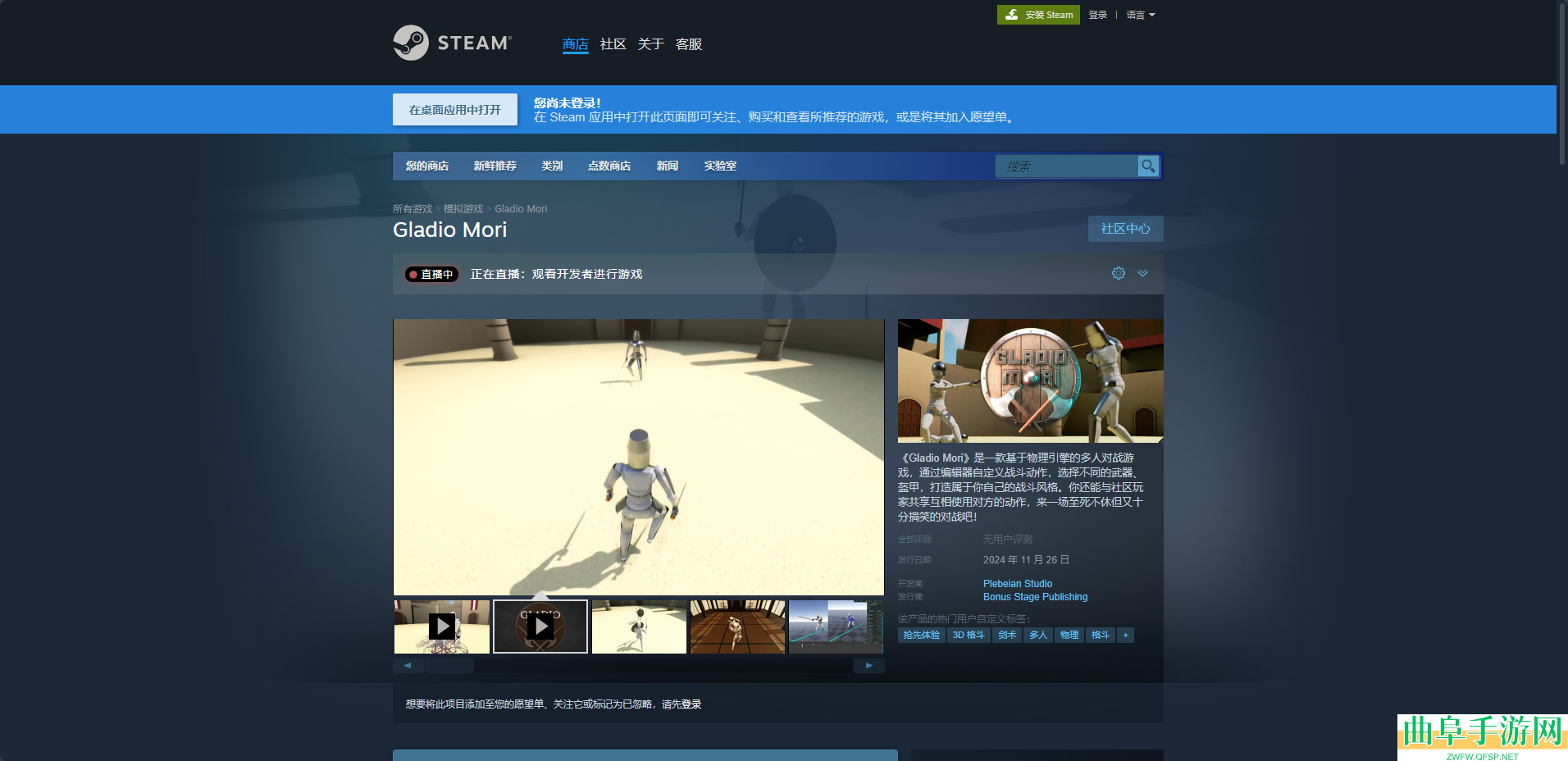The image size is (1568, 761).
Task: Open the 您的商店 tab
Action: pos(427,166)
